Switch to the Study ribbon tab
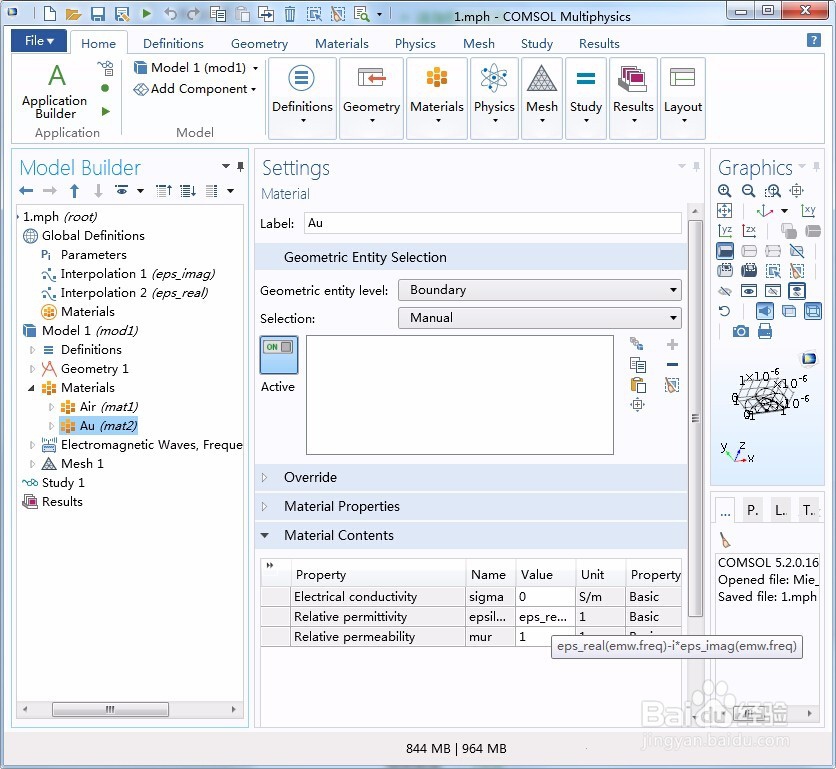 pyautogui.click(x=536, y=44)
